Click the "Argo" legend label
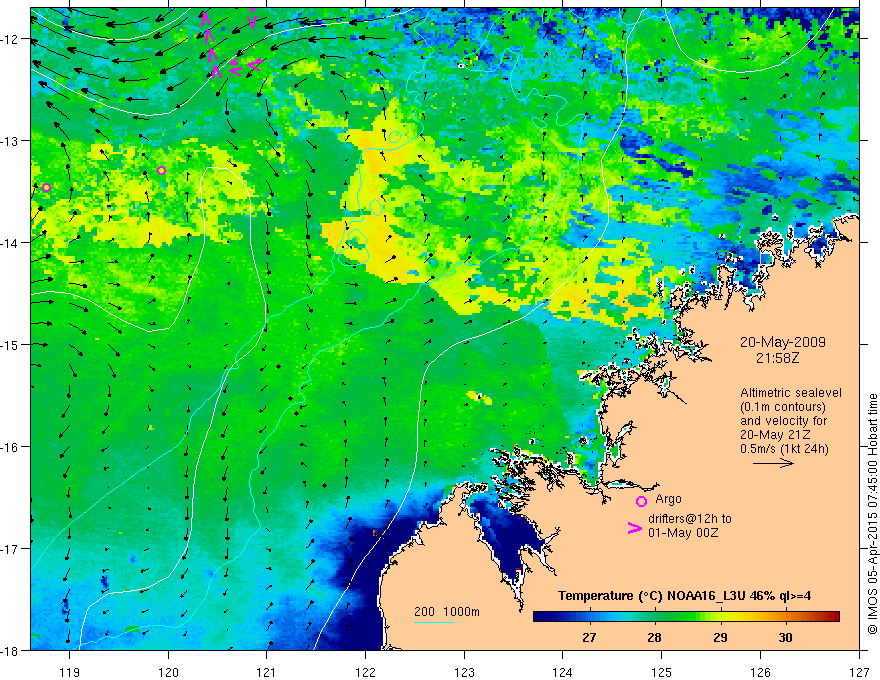Viewport: 880px width, 680px height. point(668,499)
